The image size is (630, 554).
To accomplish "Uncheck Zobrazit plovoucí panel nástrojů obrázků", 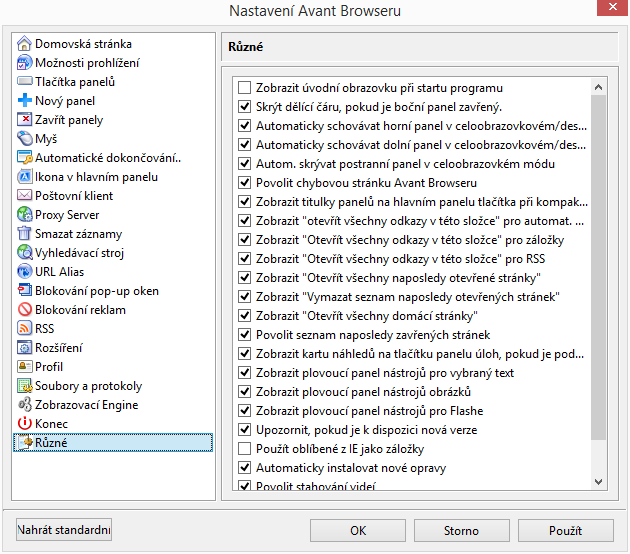I will pyautogui.click(x=244, y=391).
